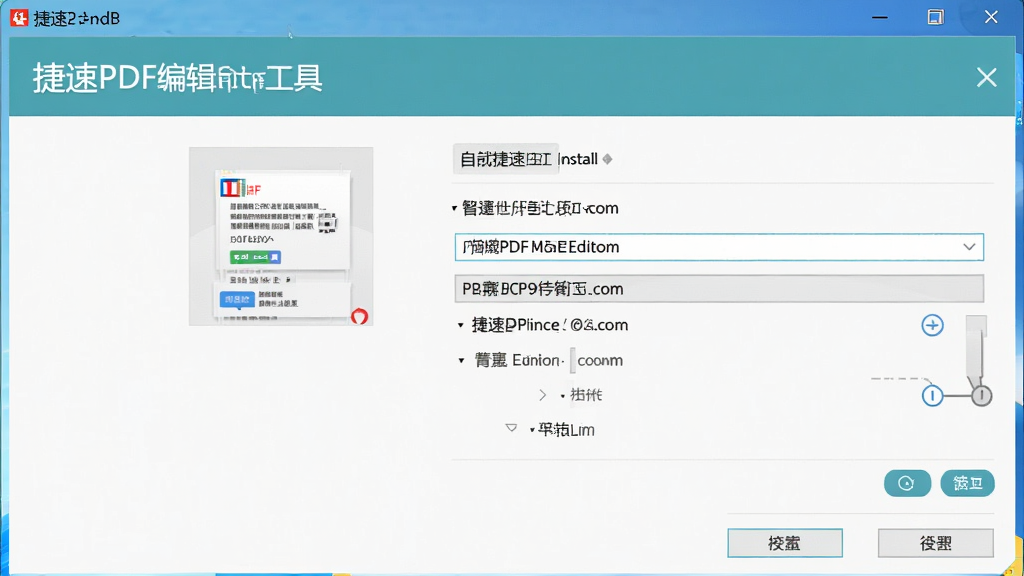Open the PDF document preview thumbnail

[x=281, y=236]
